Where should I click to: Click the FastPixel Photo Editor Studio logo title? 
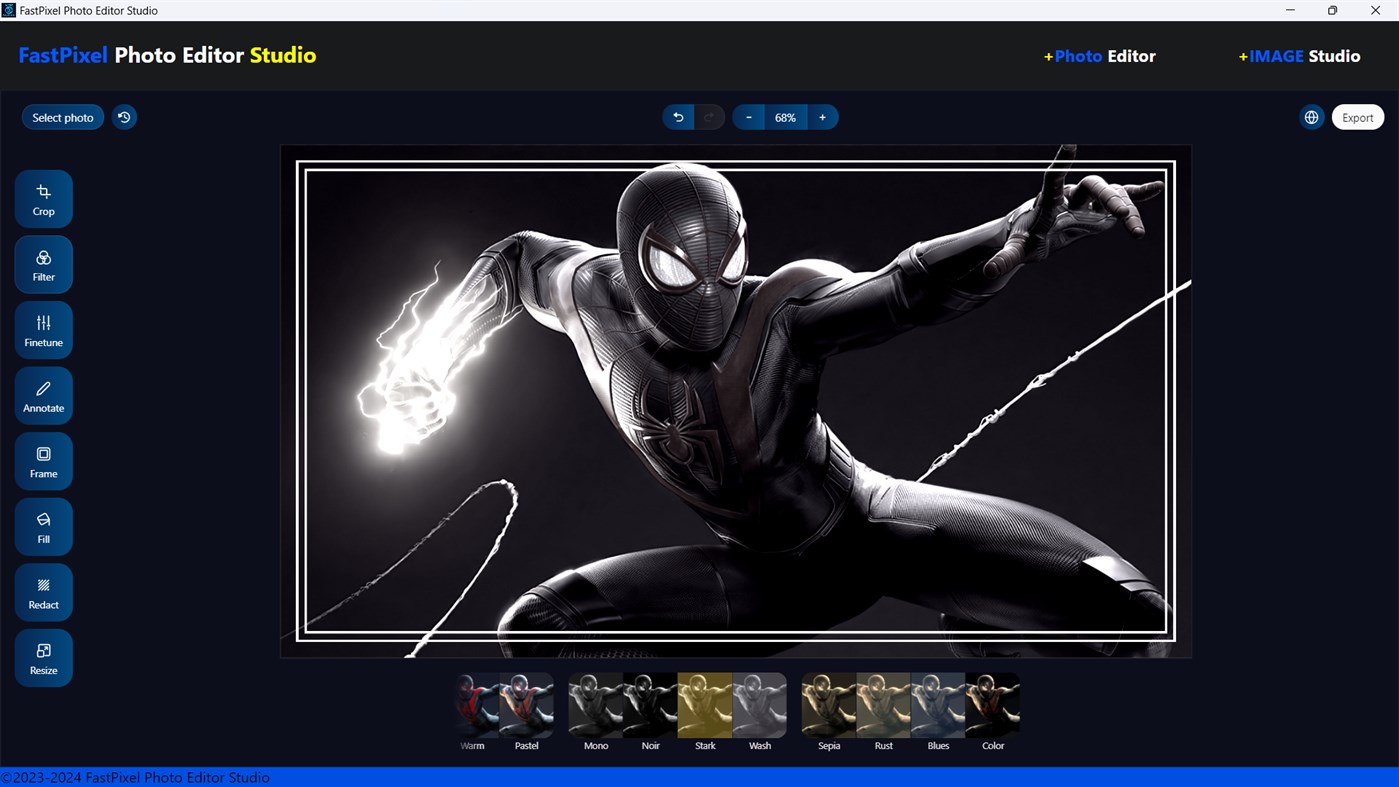pyautogui.click(x=167, y=55)
